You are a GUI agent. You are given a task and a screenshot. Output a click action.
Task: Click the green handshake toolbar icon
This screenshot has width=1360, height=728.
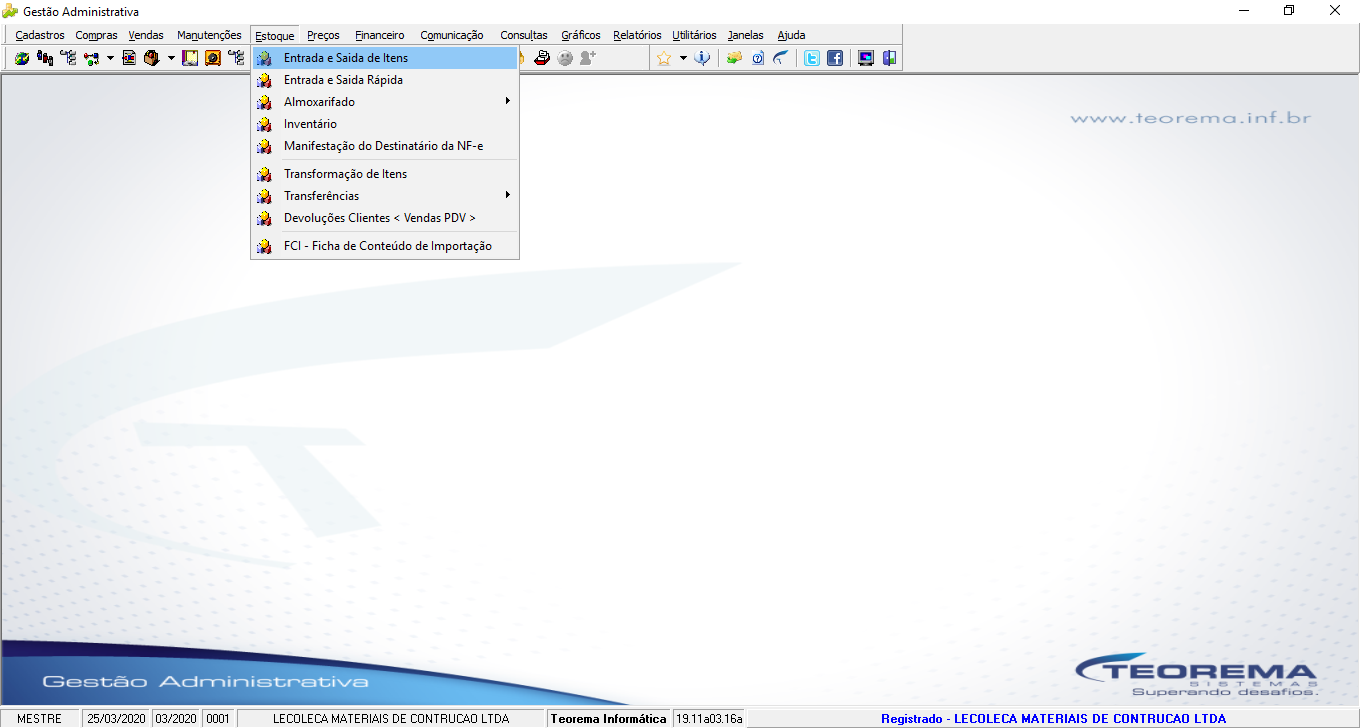(734, 58)
